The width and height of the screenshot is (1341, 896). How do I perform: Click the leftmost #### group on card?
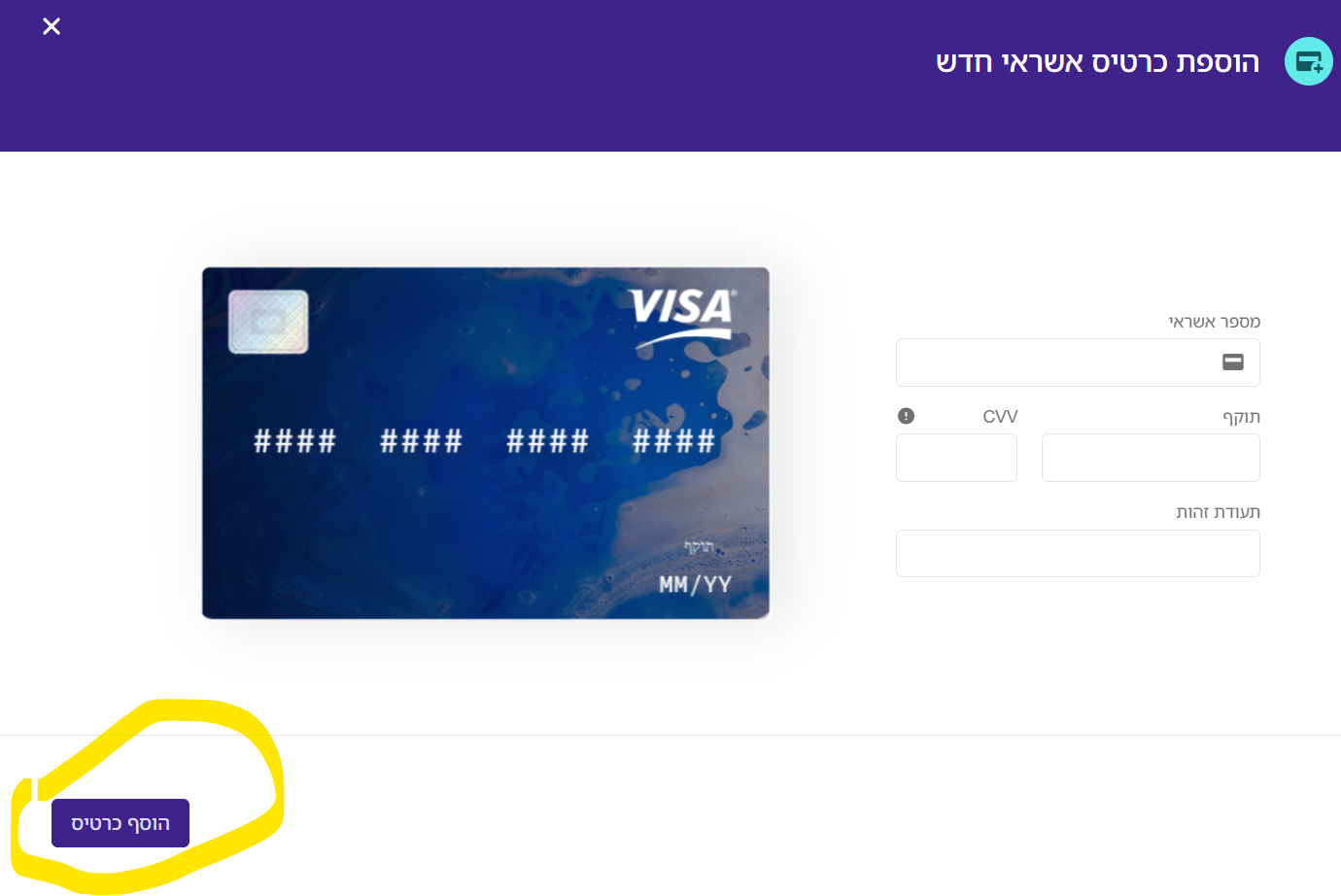294,441
